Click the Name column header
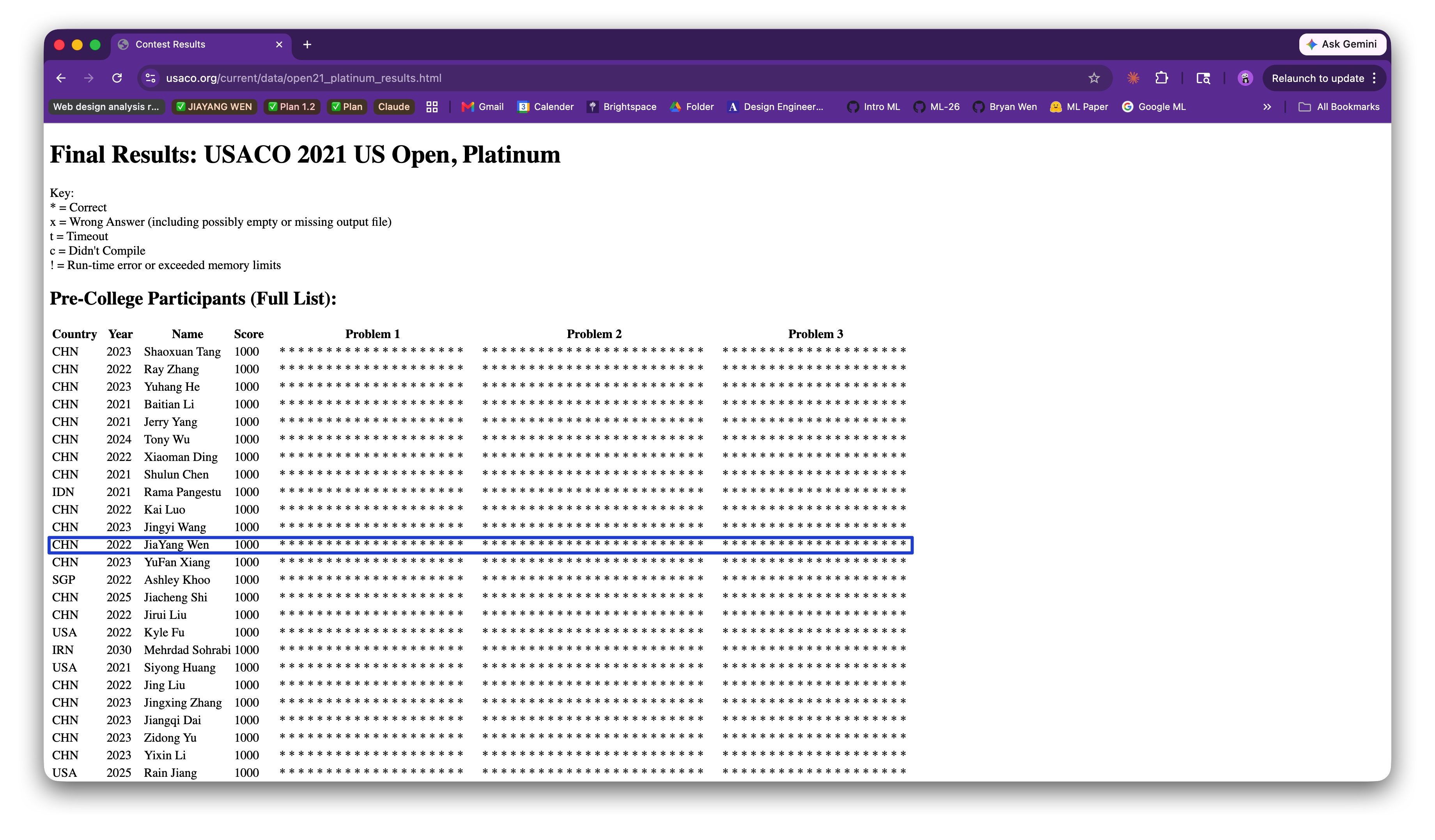 coord(187,334)
